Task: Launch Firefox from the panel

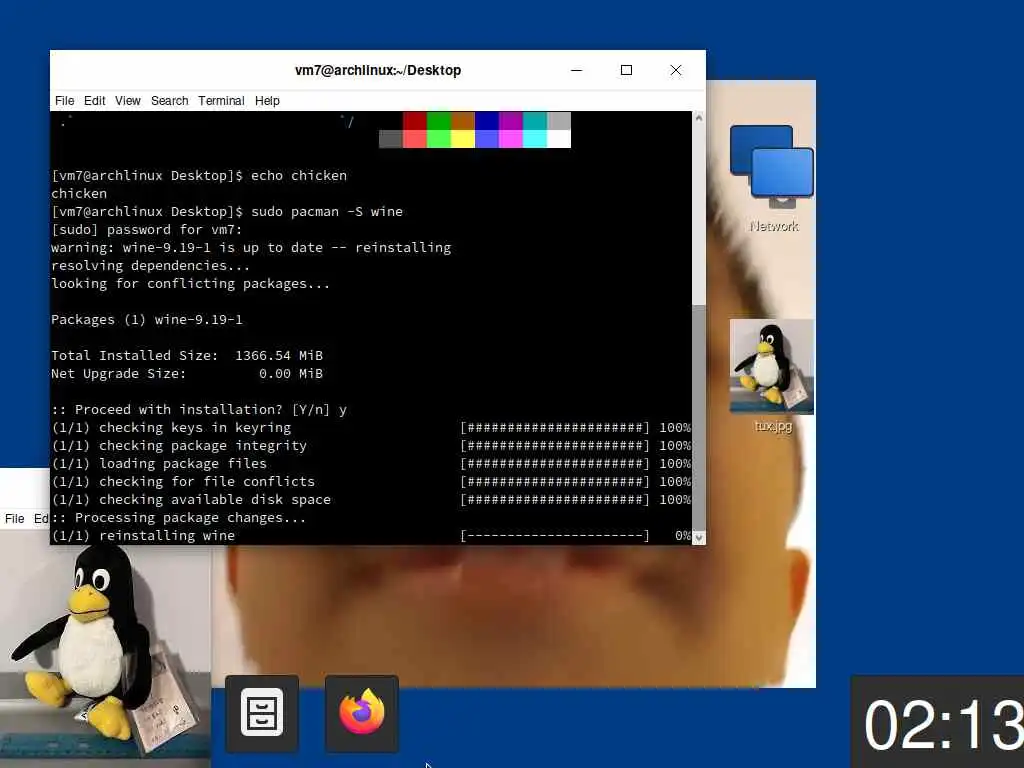Action: [x=362, y=712]
